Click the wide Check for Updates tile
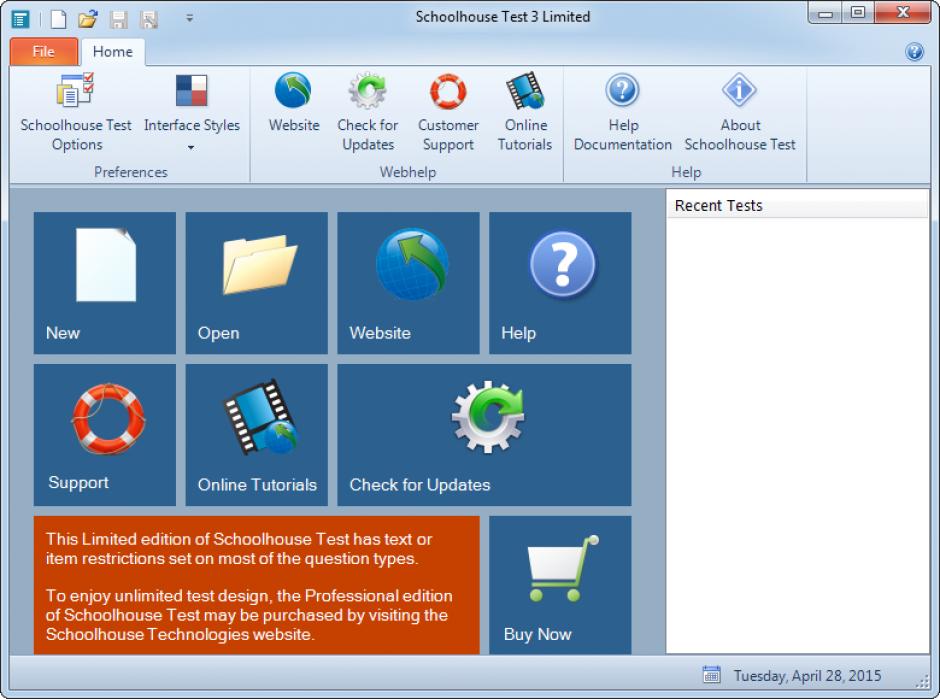The width and height of the screenshot is (940, 699). (x=484, y=435)
